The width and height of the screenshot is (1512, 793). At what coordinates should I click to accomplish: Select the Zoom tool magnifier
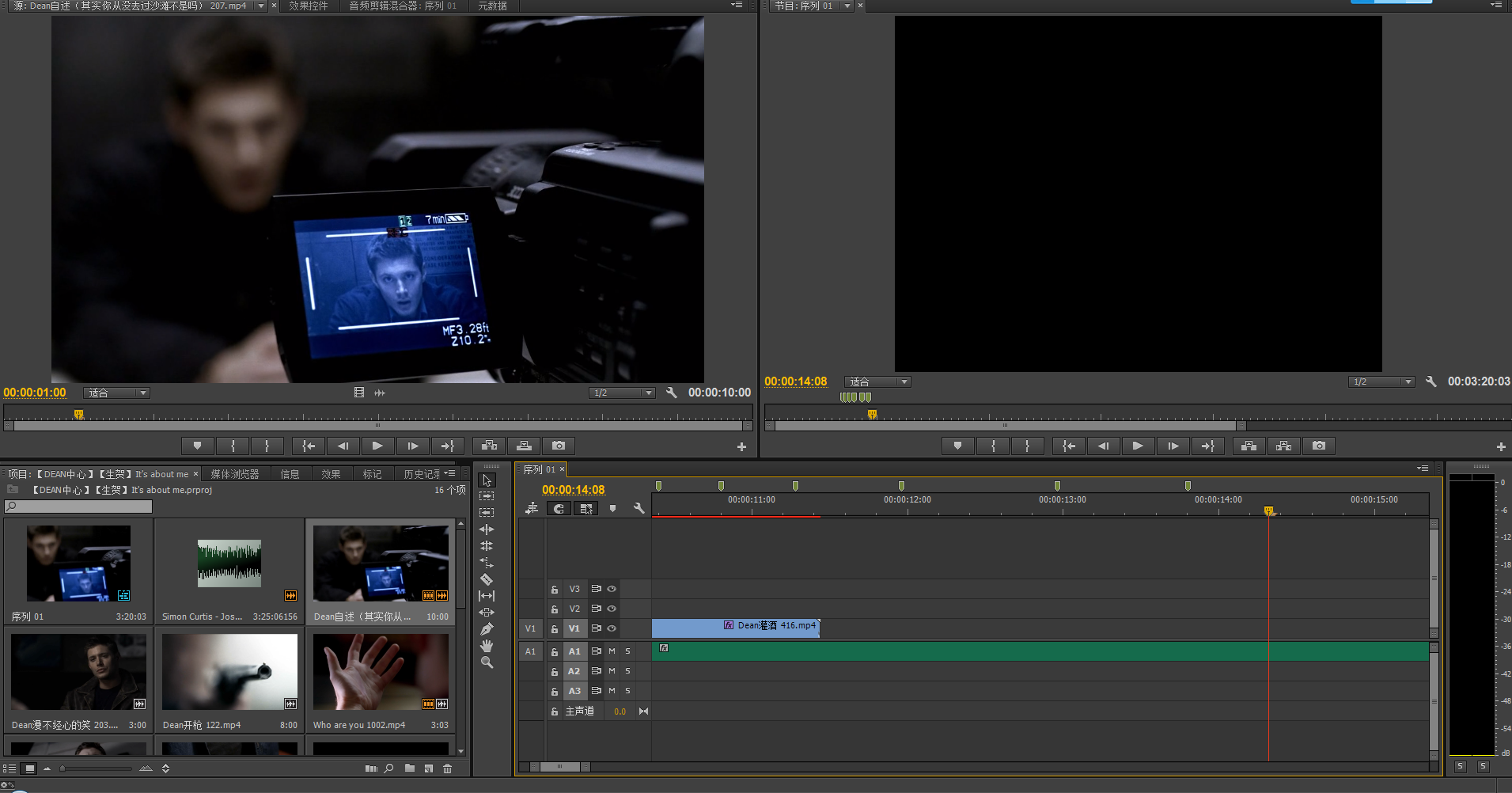(x=487, y=662)
